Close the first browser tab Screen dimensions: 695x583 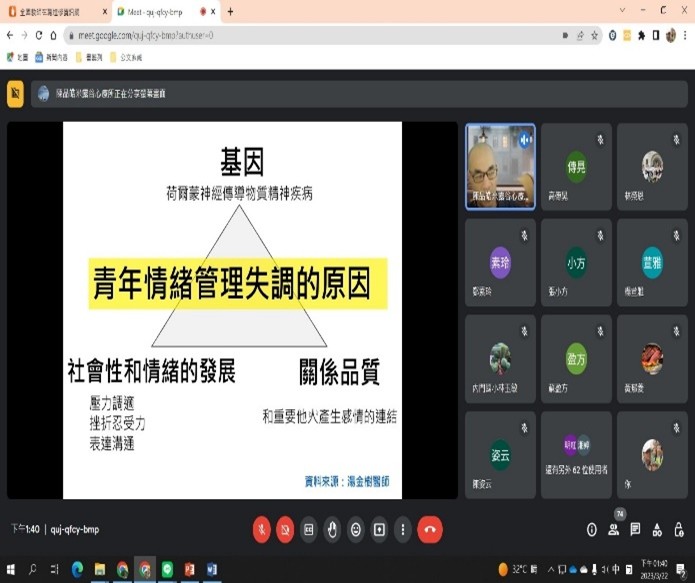click(x=105, y=12)
